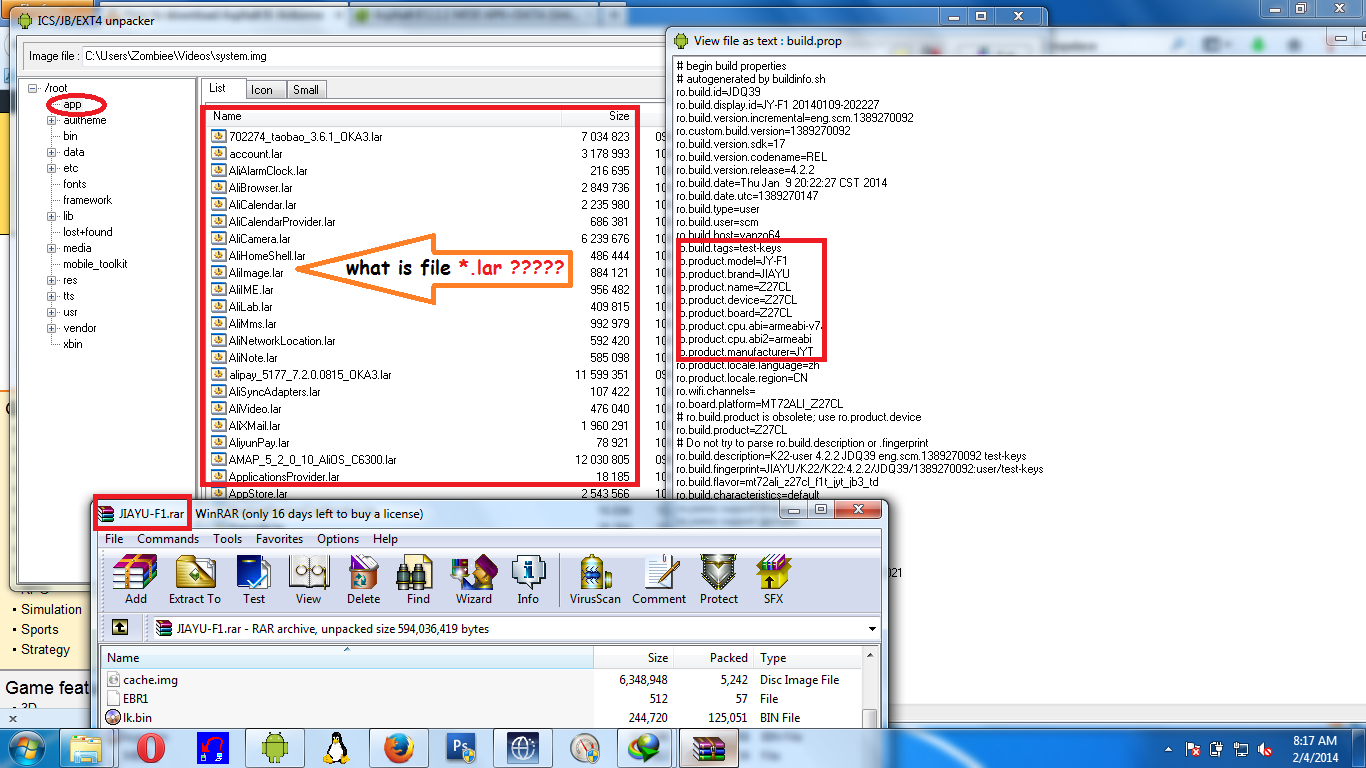The height and width of the screenshot is (768, 1366).
Task: Open the Favorites menu
Action: pyautogui.click(x=279, y=538)
